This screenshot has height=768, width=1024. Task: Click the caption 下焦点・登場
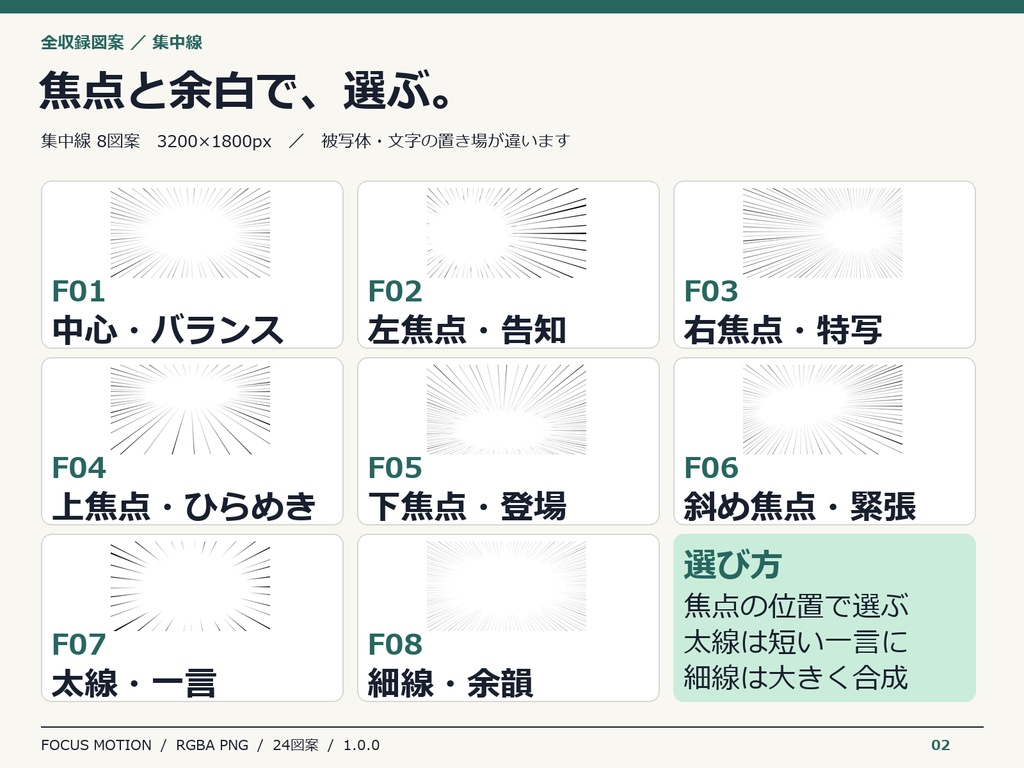click(x=467, y=506)
